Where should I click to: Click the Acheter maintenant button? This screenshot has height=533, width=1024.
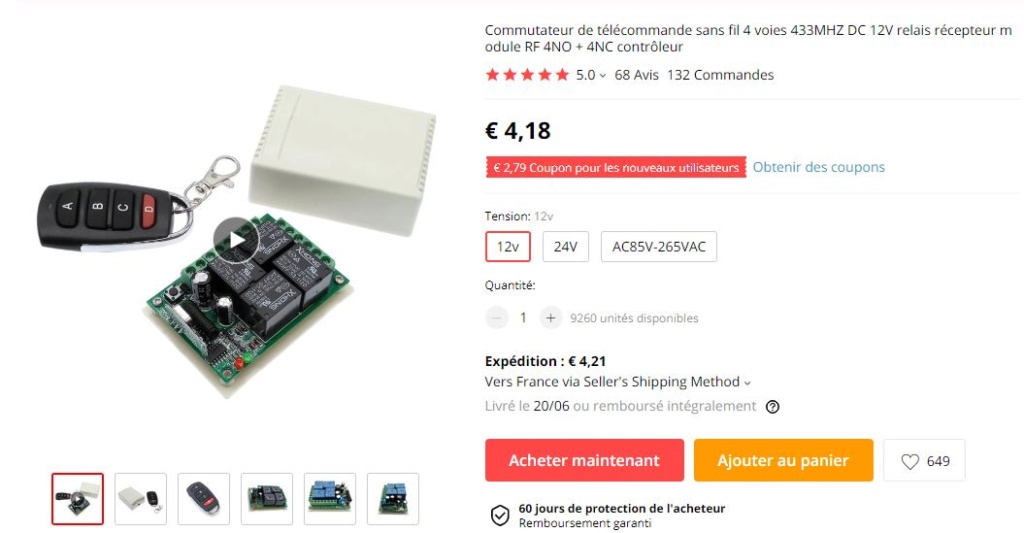point(584,460)
